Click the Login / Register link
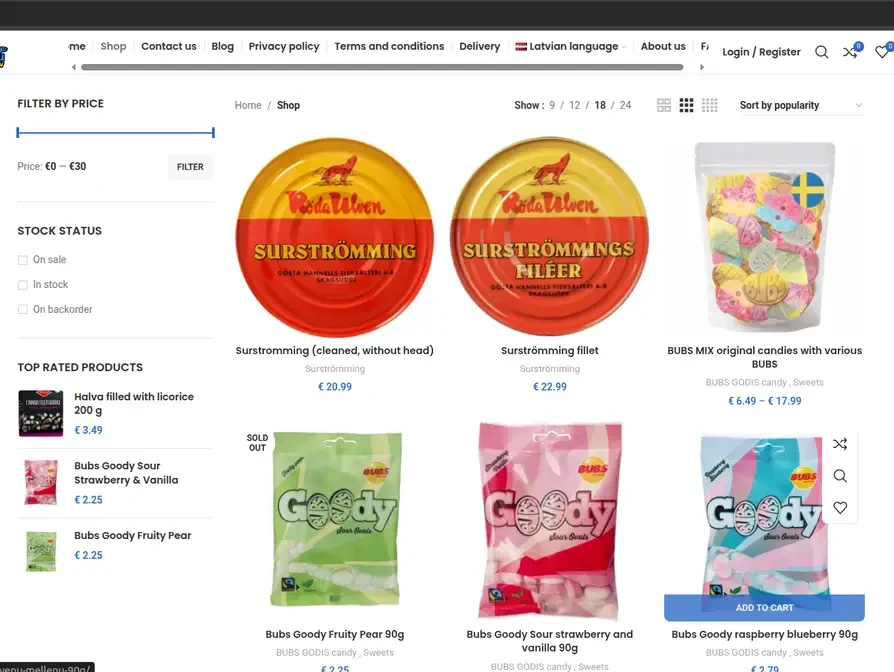The height and width of the screenshot is (672, 894). click(761, 52)
